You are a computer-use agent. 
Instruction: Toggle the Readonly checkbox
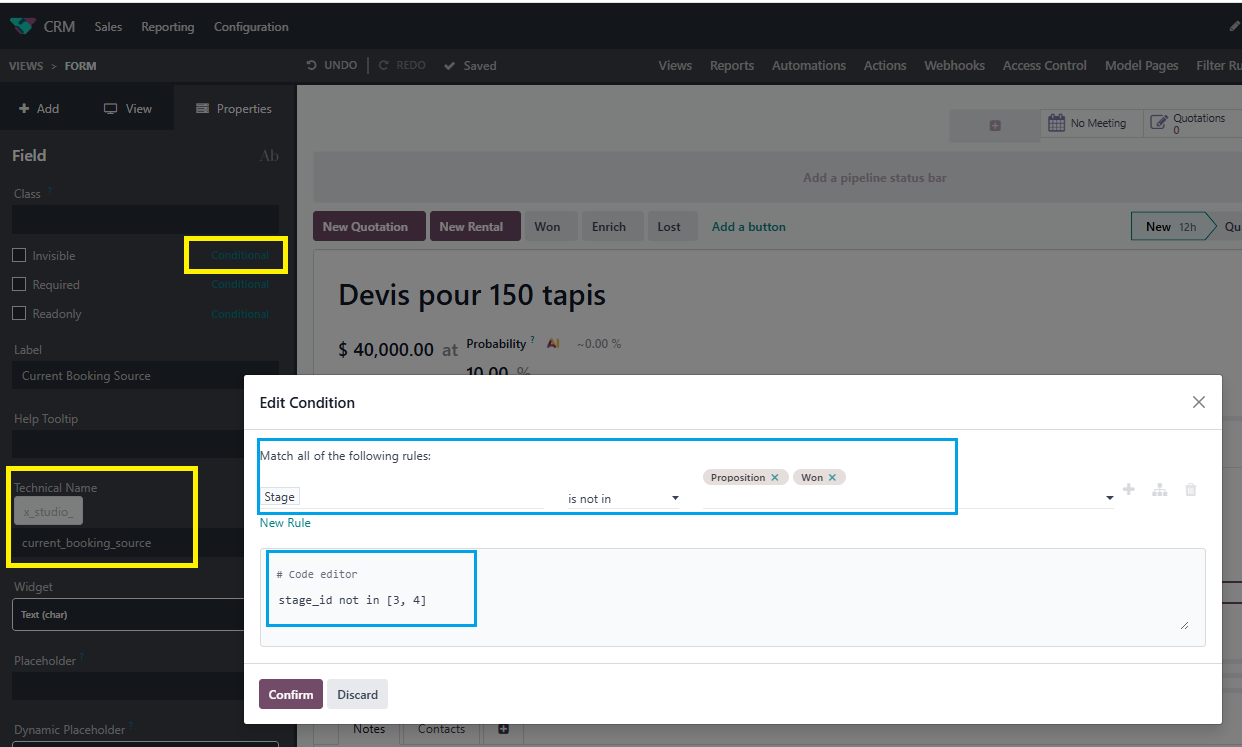pyautogui.click(x=19, y=313)
